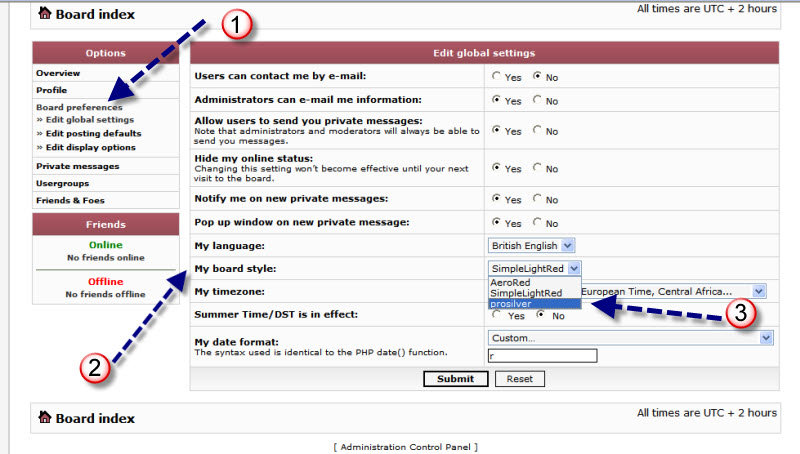Choose prosilver from the board style list
The height and width of the screenshot is (454, 800).
pos(515,303)
